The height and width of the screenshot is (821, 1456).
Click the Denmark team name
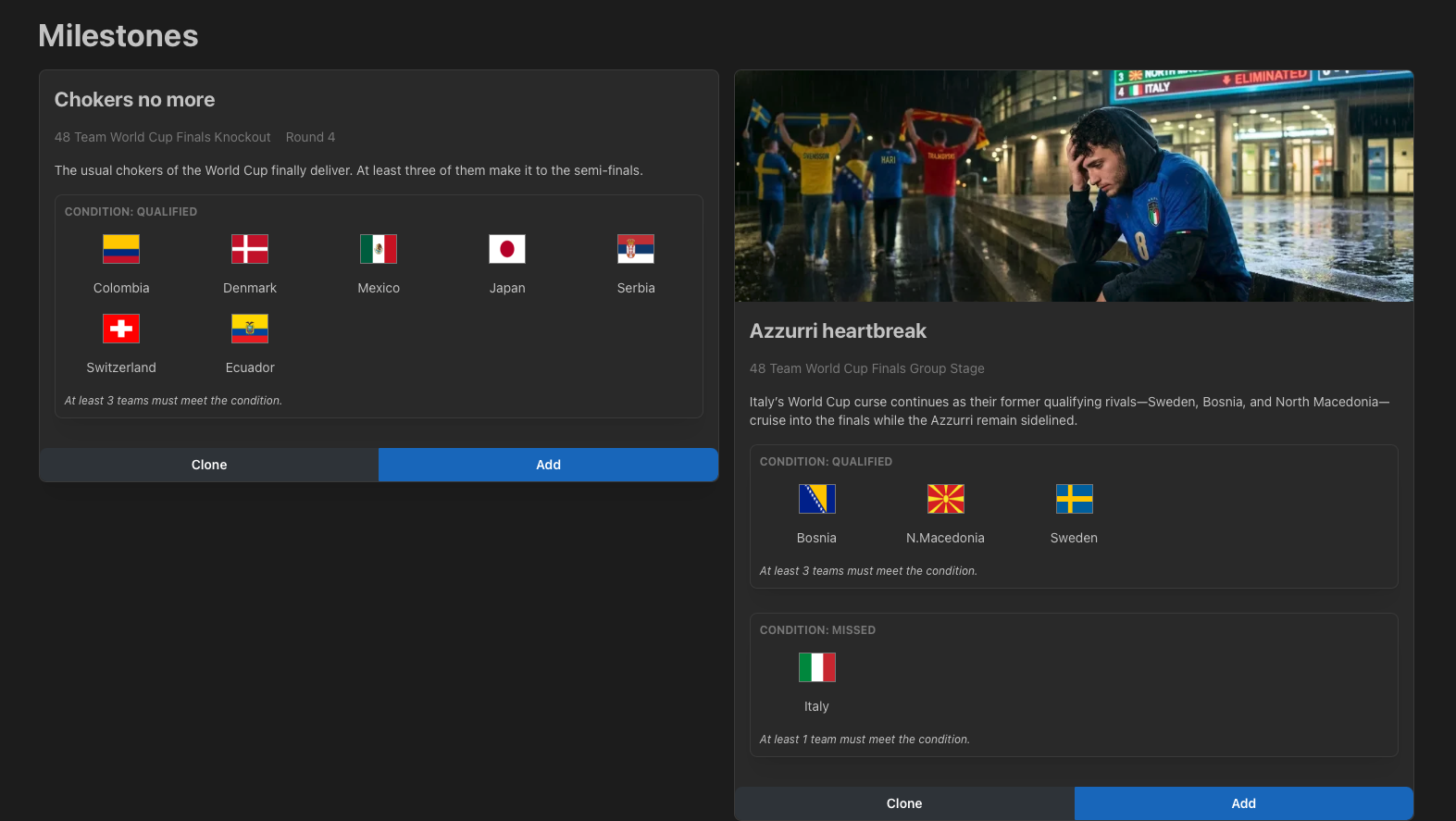[250, 288]
